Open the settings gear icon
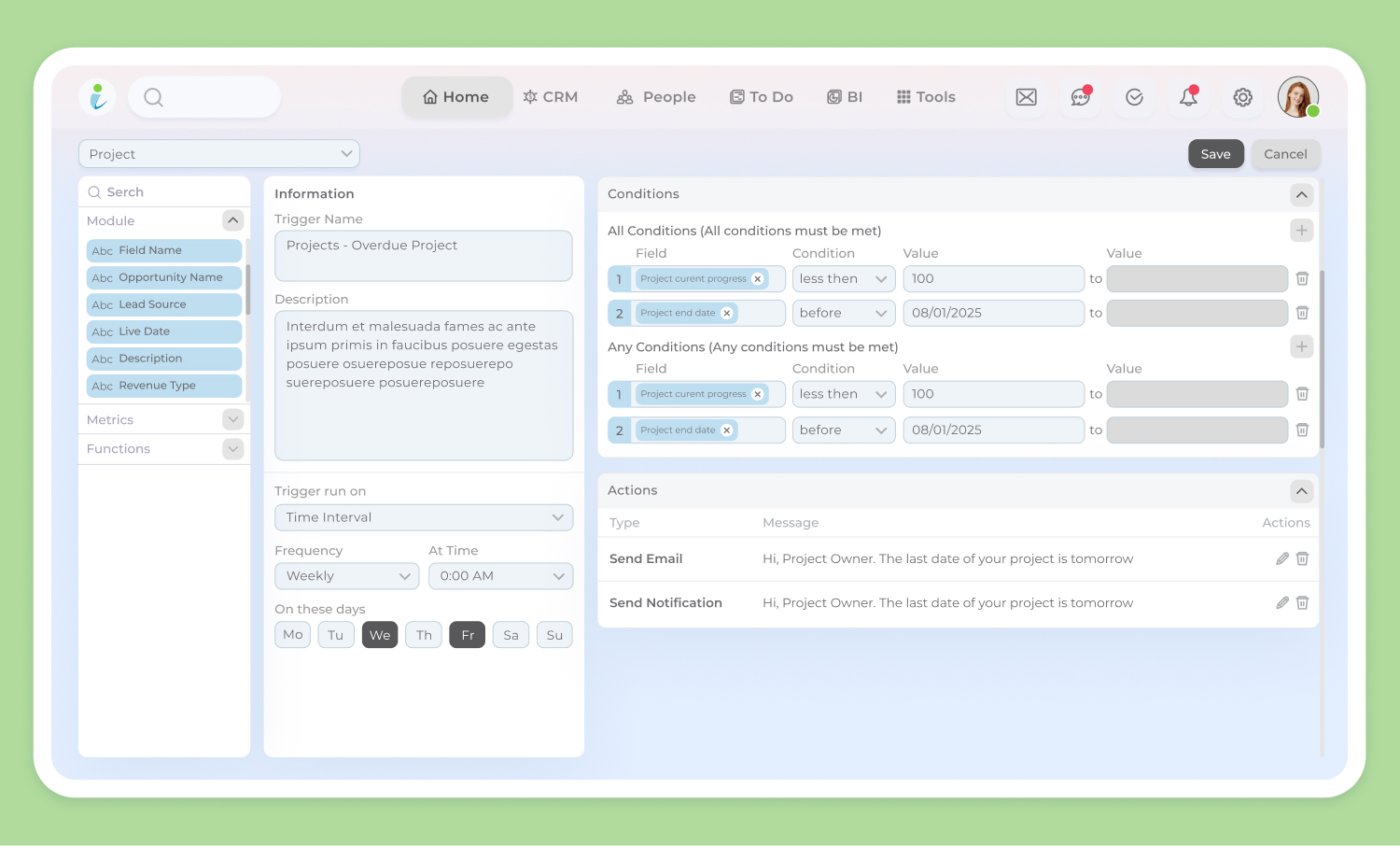Viewport: 1400px width, 846px height. pos(1242,97)
